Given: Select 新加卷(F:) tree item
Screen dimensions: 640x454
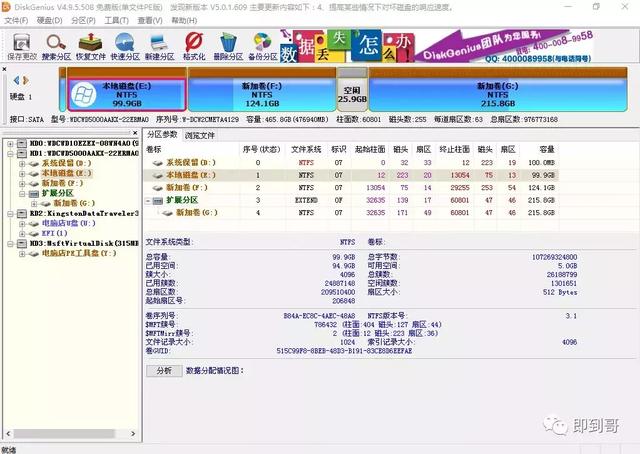Looking at the screenshot, I should (62, 183).
